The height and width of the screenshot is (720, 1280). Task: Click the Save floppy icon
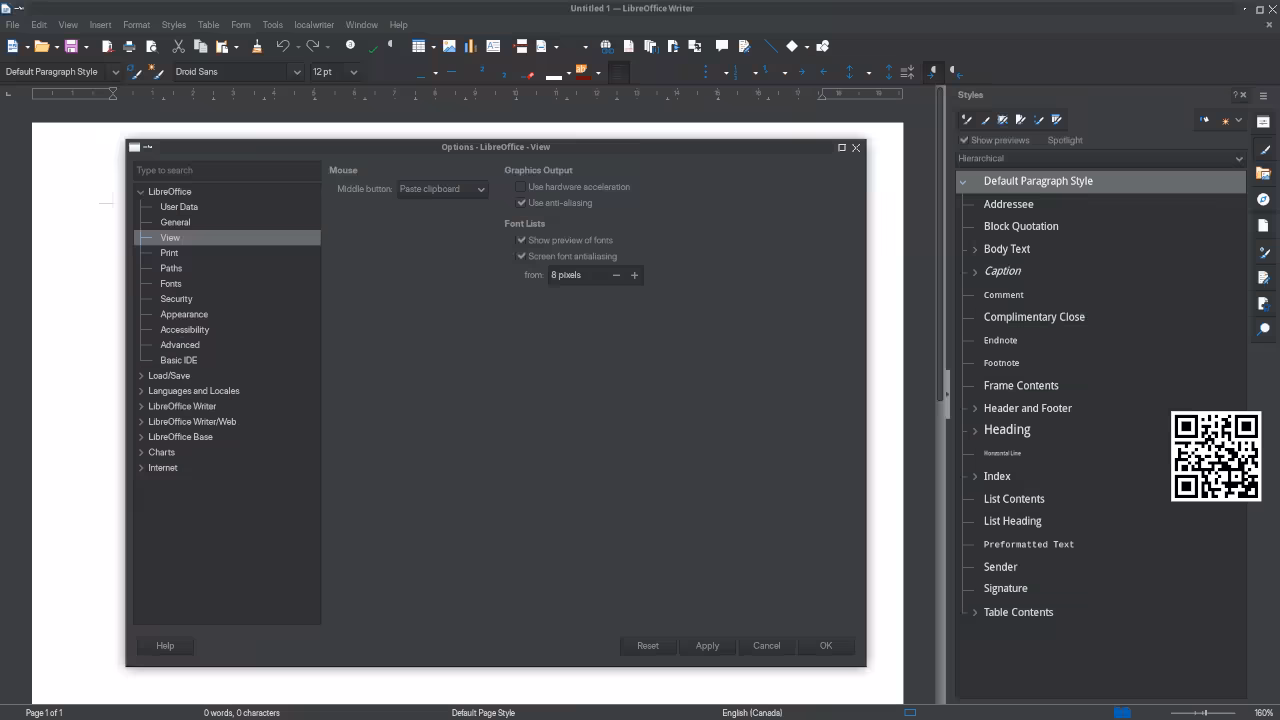[x=71, y=46]
